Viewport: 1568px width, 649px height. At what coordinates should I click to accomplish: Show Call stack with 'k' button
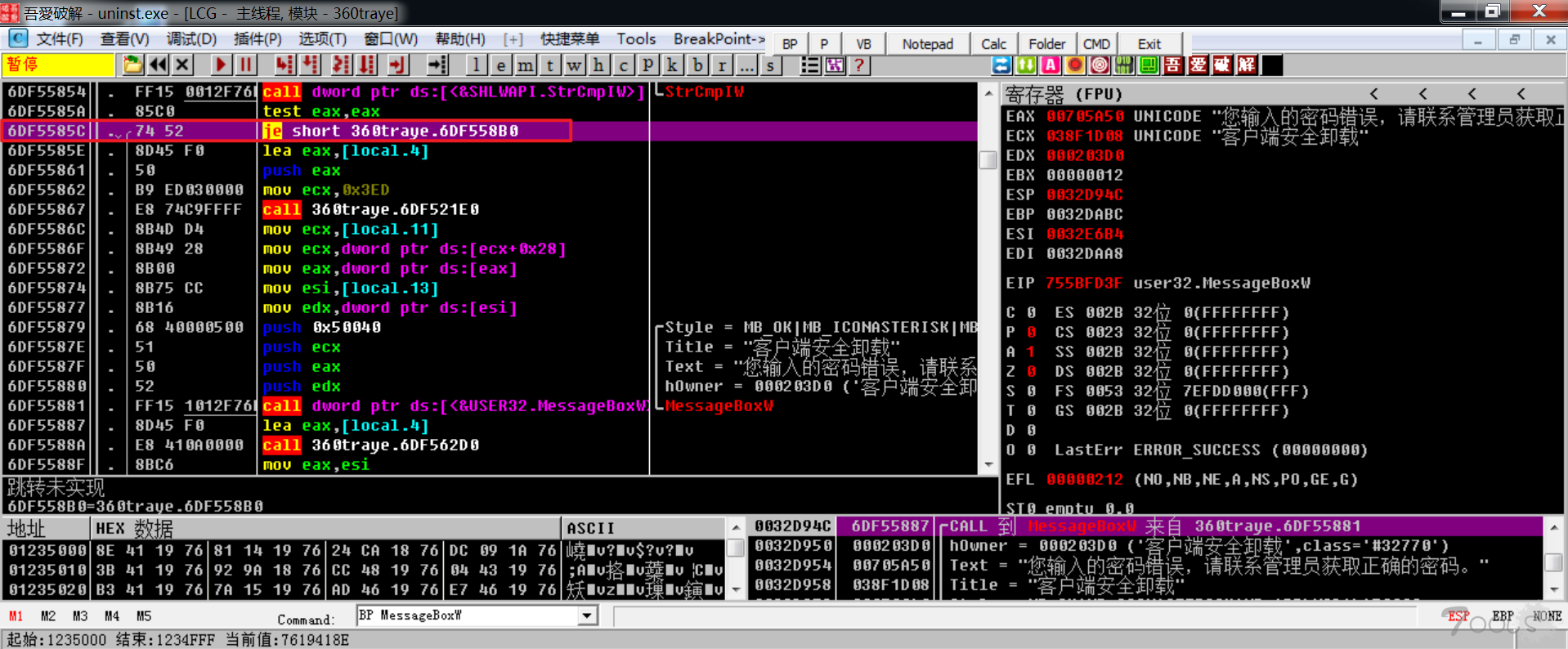point(672,65)
